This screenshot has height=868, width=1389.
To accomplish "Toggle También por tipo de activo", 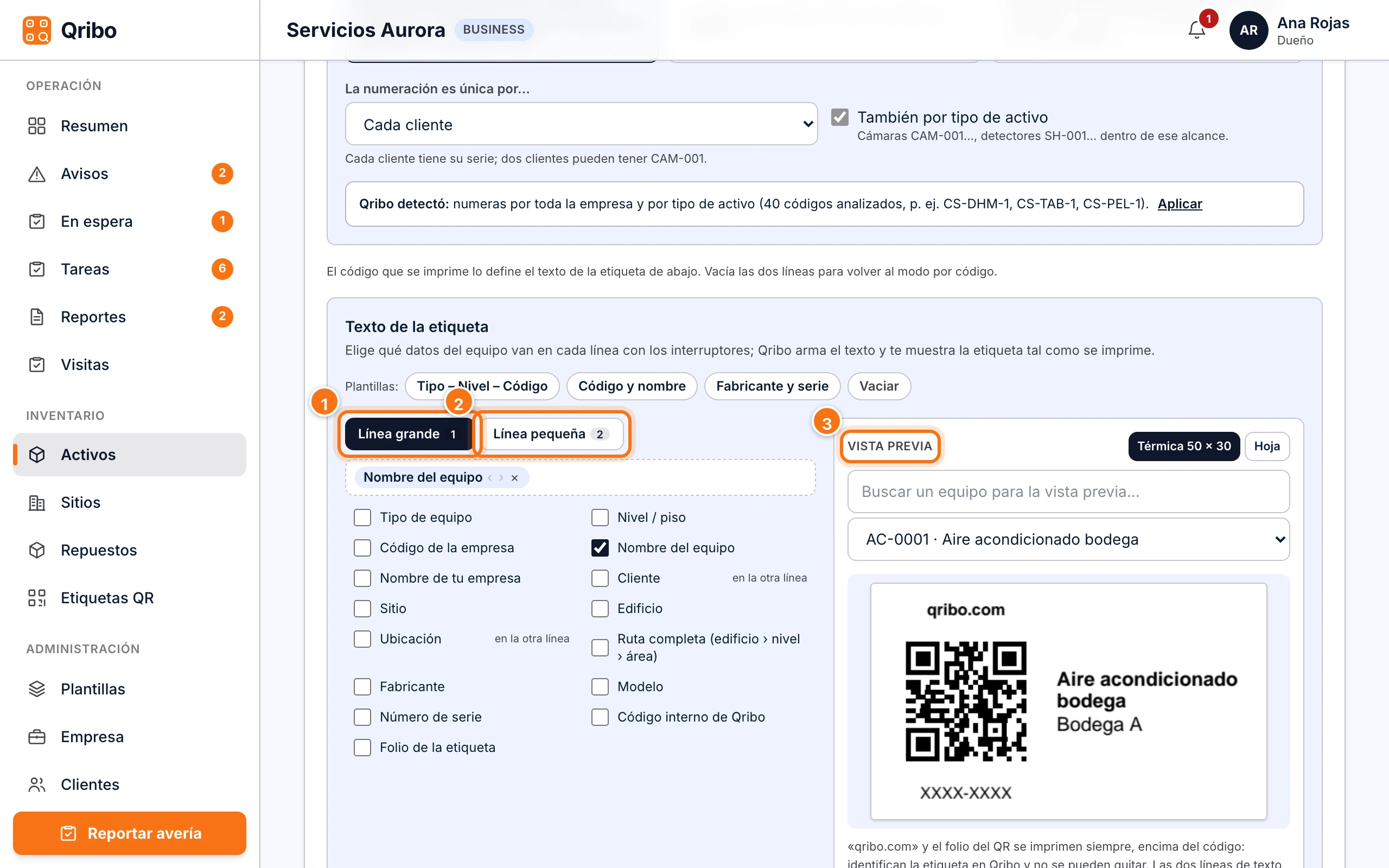I will 840,117.
